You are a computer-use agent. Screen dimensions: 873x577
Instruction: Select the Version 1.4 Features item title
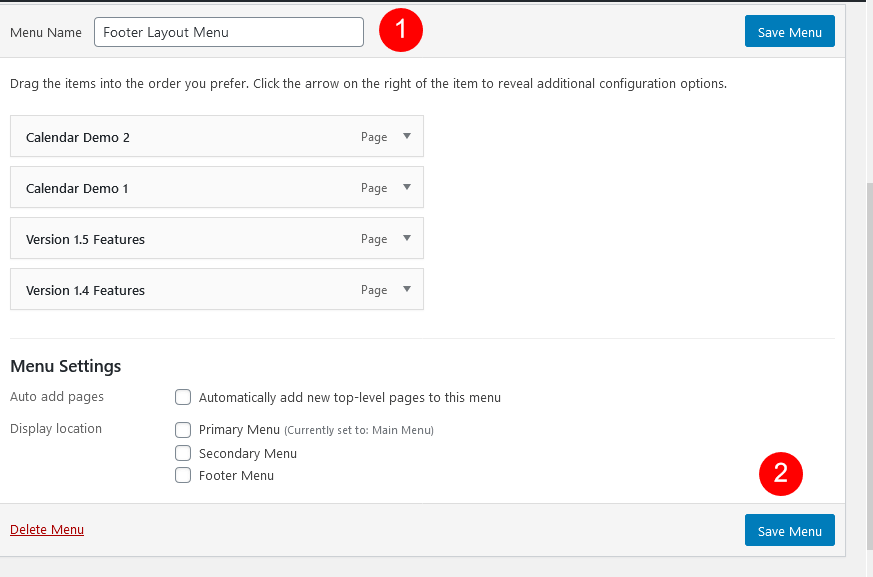click(85, 291)
